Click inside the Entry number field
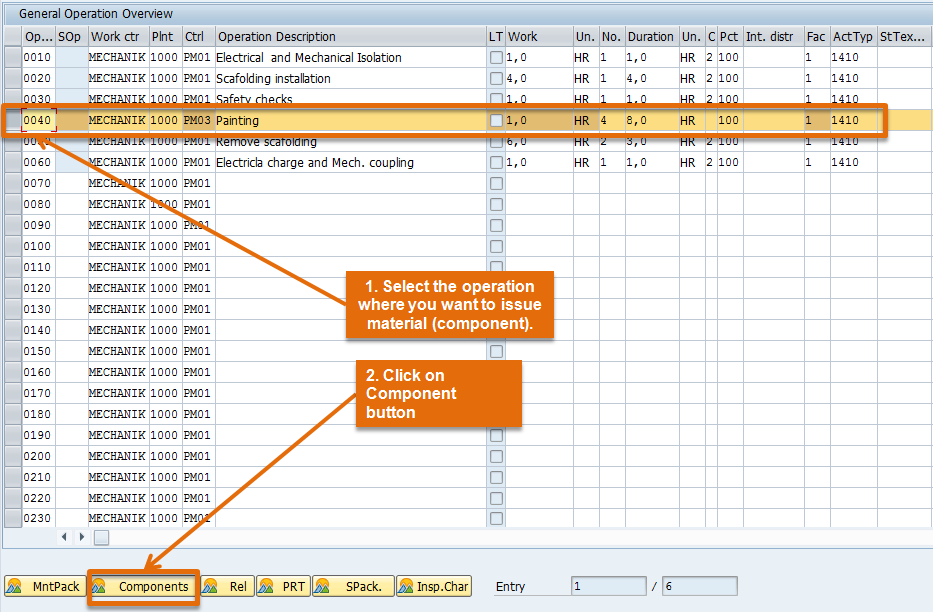Image resolution: width=933 pixels, height=612 pixels. pos(610,585)
